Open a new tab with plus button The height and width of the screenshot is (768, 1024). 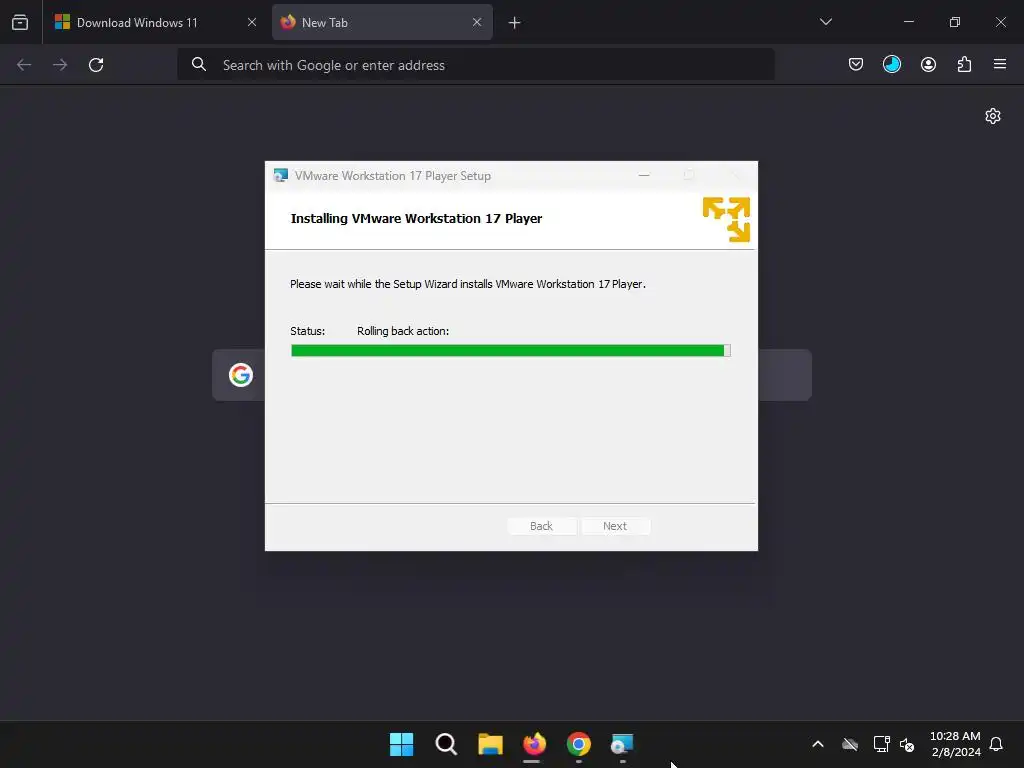(x=515, y=23)
